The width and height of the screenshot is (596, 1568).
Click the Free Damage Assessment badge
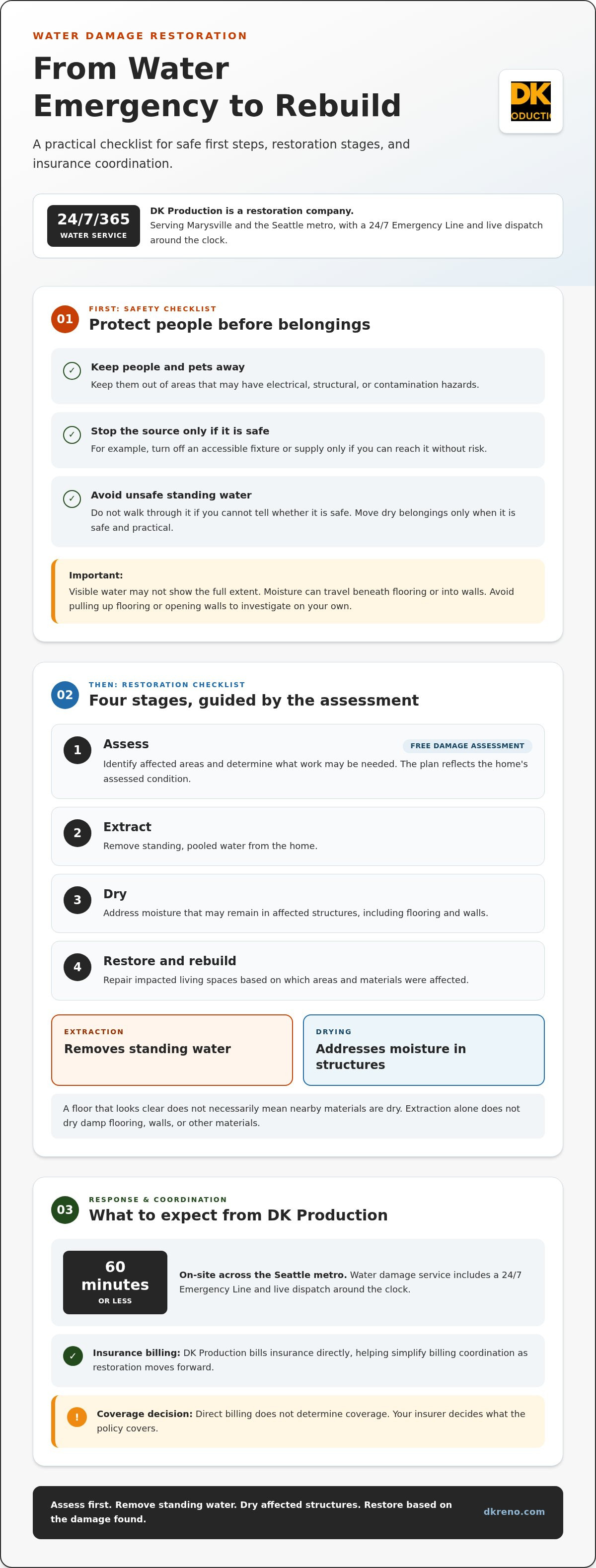pos(467,746)
